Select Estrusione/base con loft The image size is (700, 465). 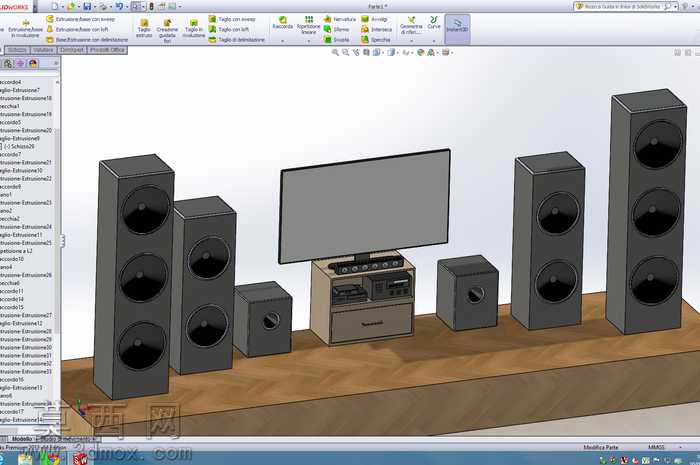pos(78,29)
